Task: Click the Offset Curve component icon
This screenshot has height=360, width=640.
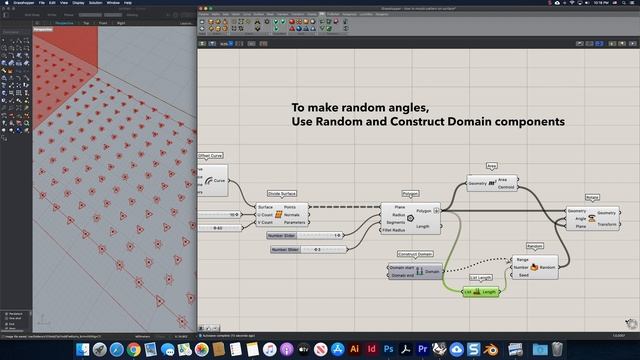Action: click(x=209, y=180)
